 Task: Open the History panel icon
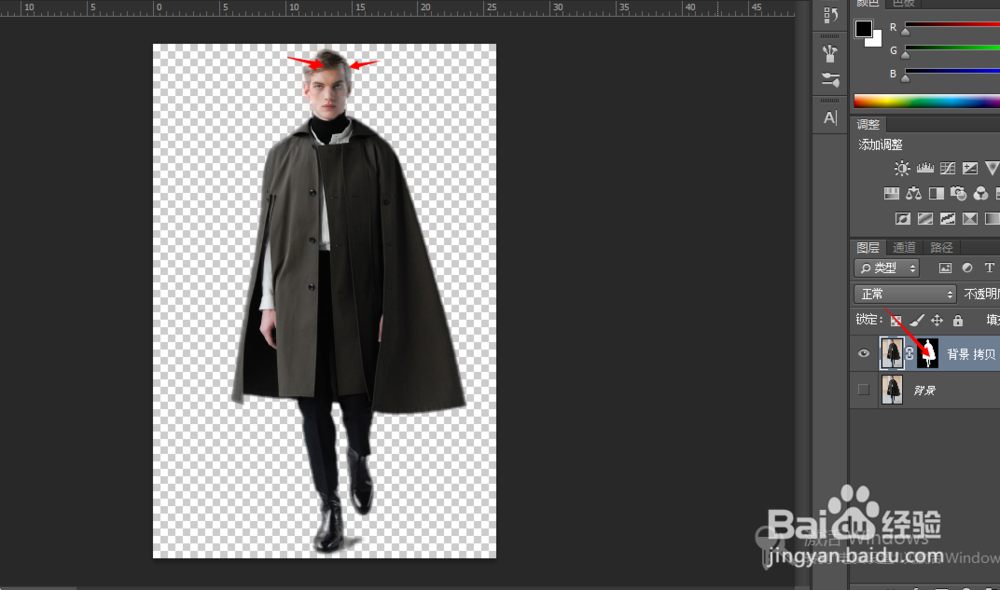click(830, 14)
